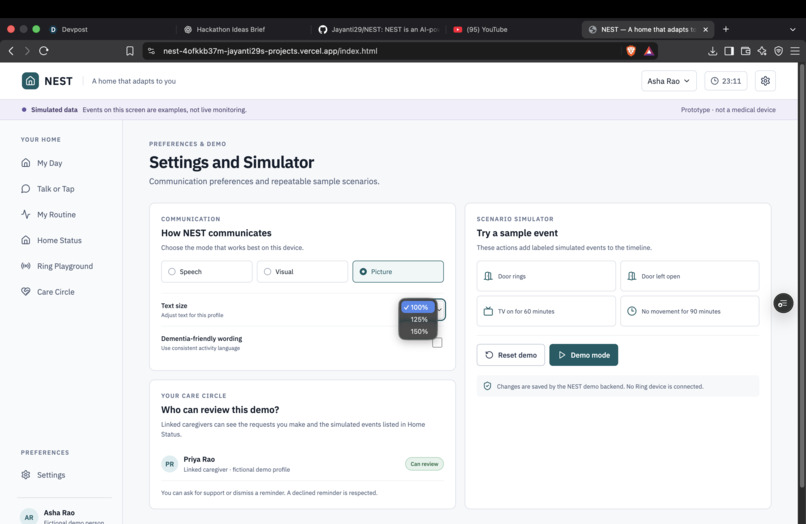This screenshot has height=524, width=806.
Task: Open Ring Playground in the sidebar
Action: [x=65, y=266]
